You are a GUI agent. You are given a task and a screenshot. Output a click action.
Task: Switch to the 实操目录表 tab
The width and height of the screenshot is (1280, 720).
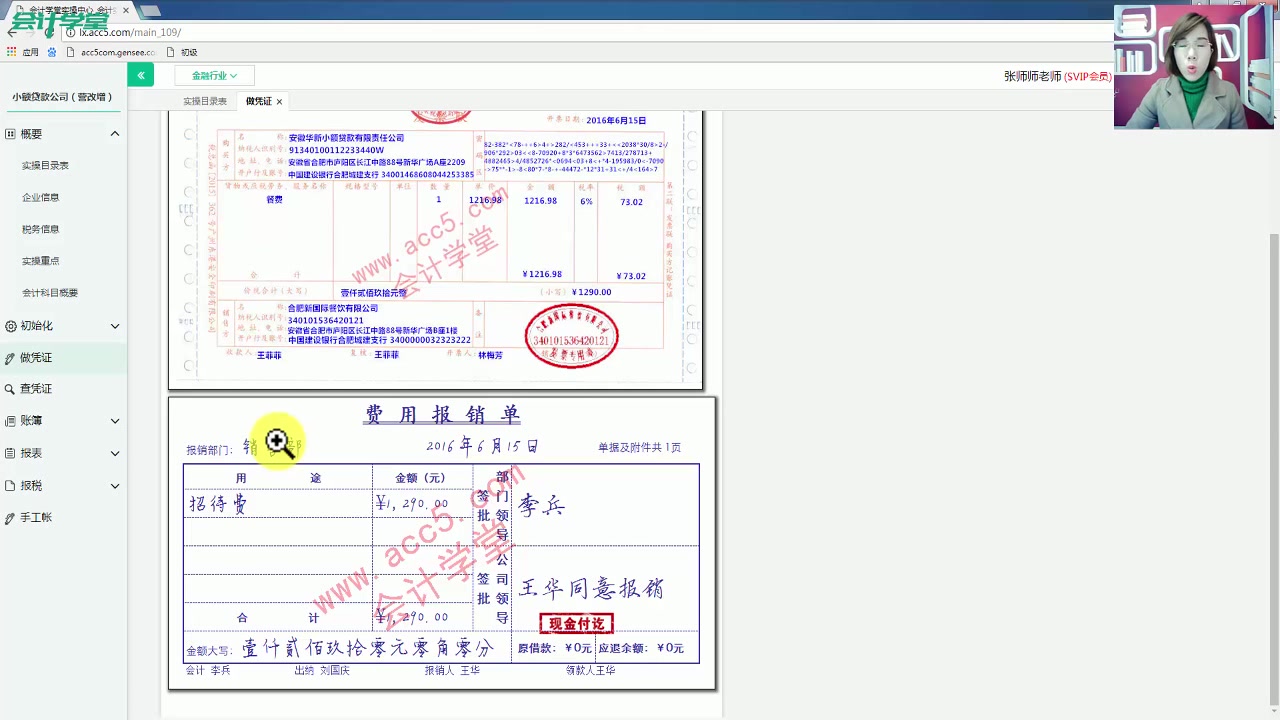(x=204, y=100)
